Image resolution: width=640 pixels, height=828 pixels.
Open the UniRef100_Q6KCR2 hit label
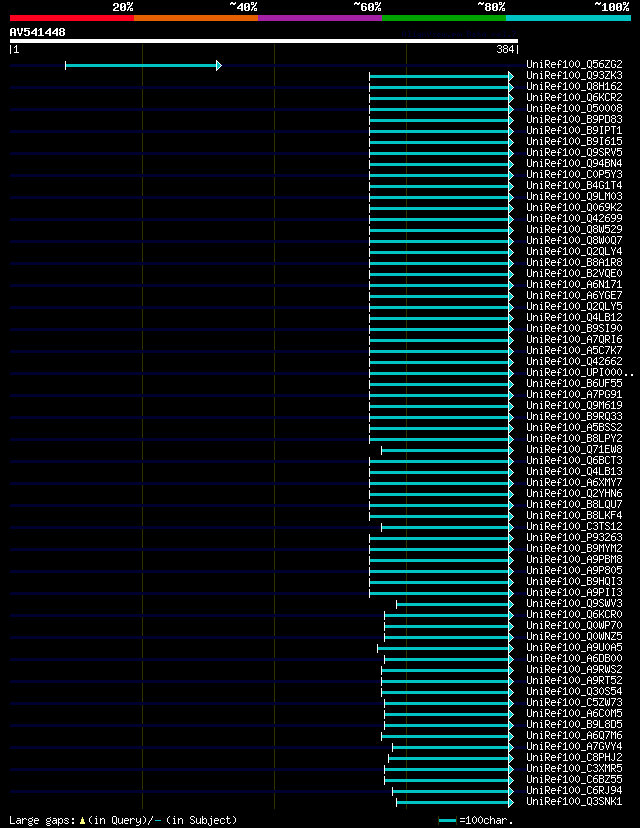(574, 98)
